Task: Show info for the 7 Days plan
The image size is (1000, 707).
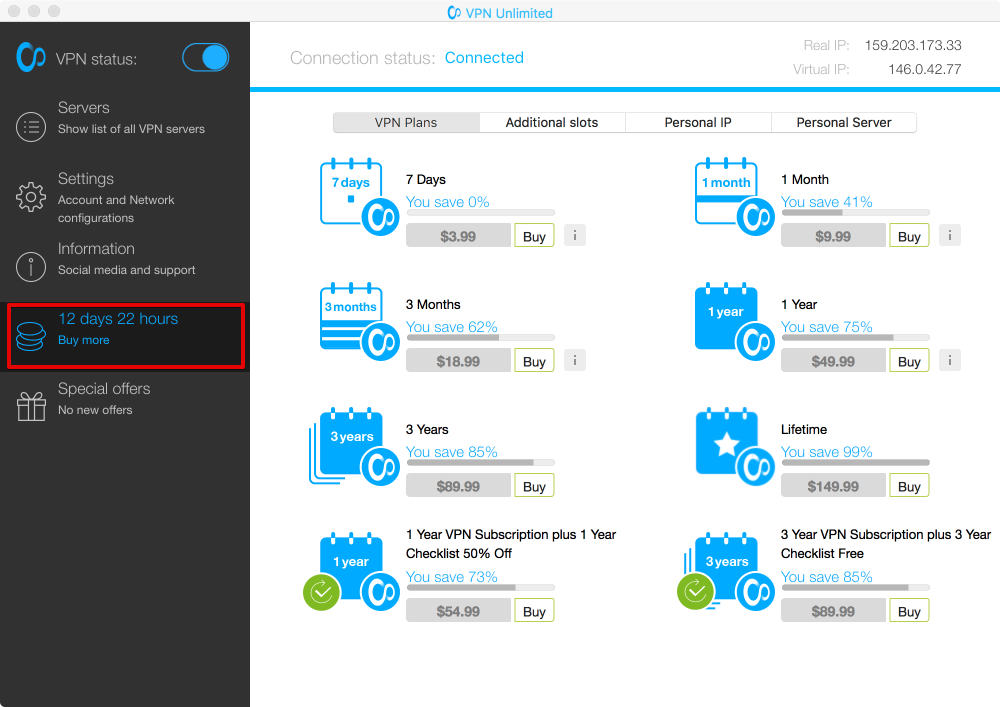Action: click(575, 235)
